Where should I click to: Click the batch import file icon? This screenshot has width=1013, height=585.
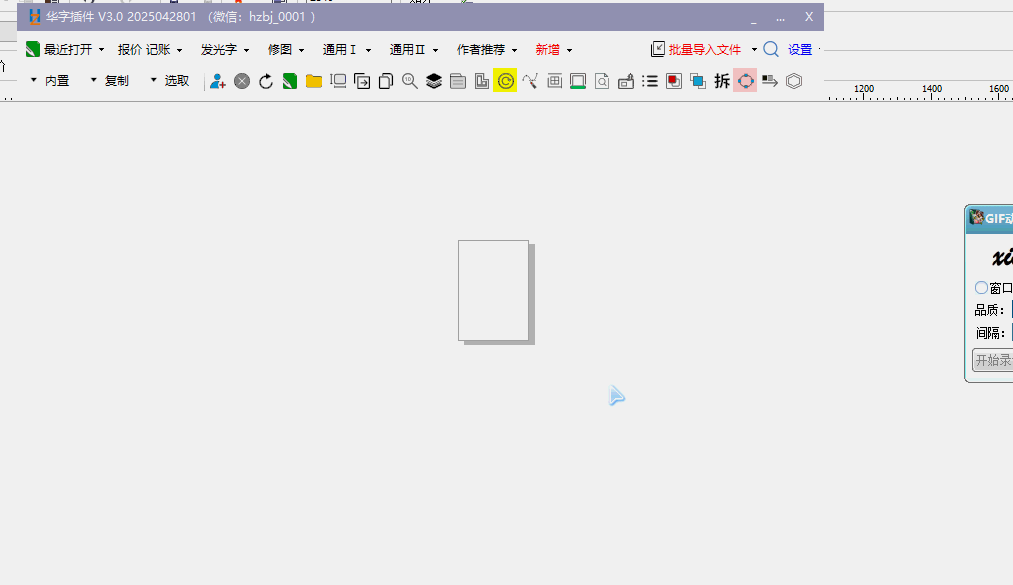[x=658, y=50]
